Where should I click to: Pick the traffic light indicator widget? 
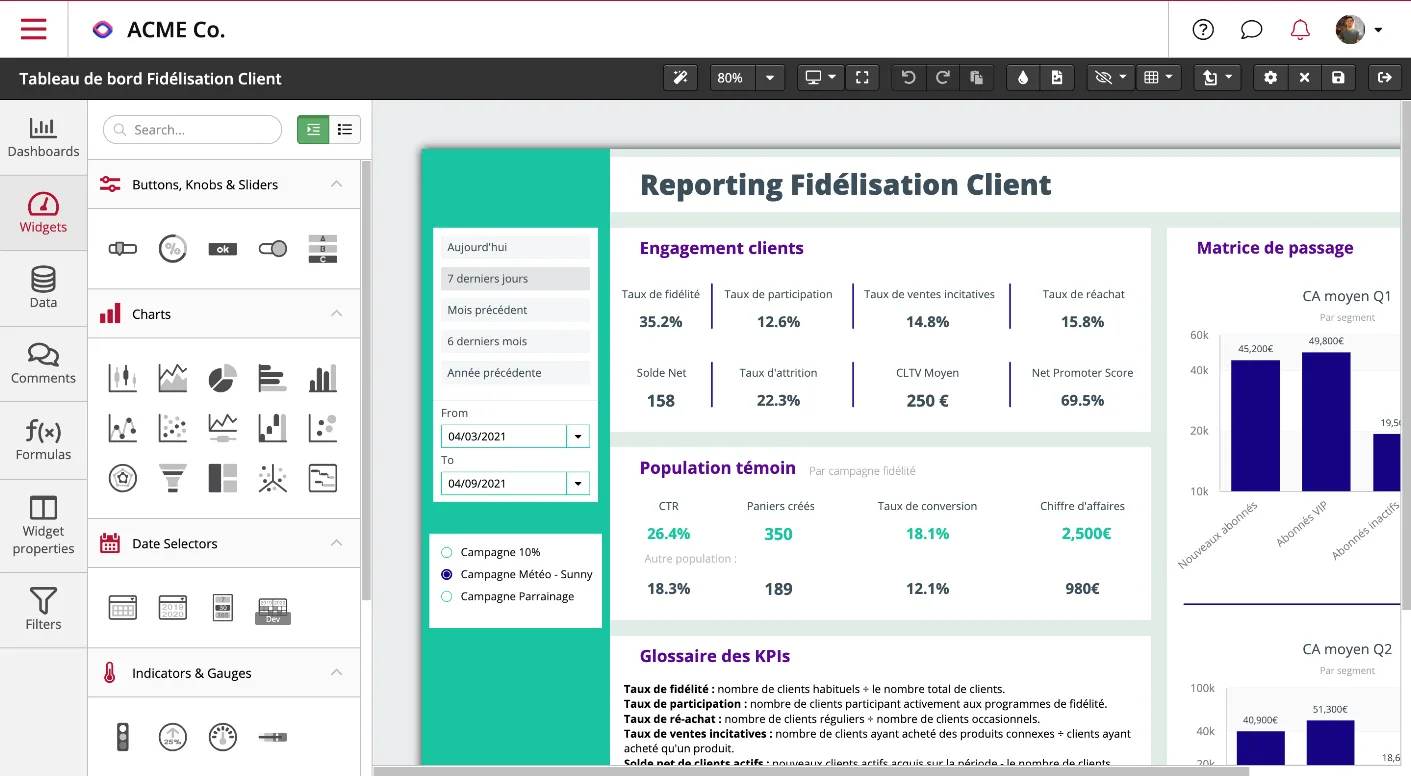point(123,737)
